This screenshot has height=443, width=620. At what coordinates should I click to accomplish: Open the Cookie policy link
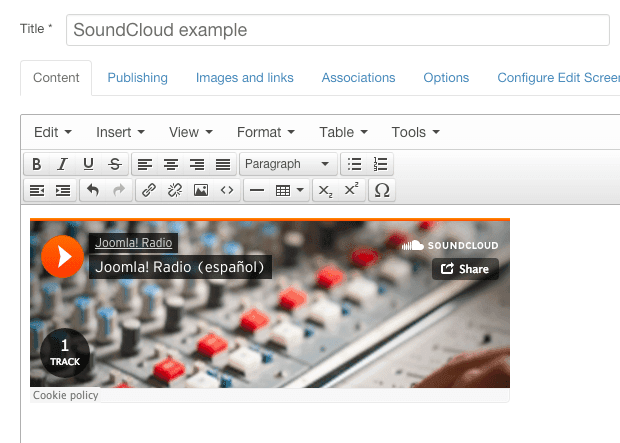click(x=66, y=395)
